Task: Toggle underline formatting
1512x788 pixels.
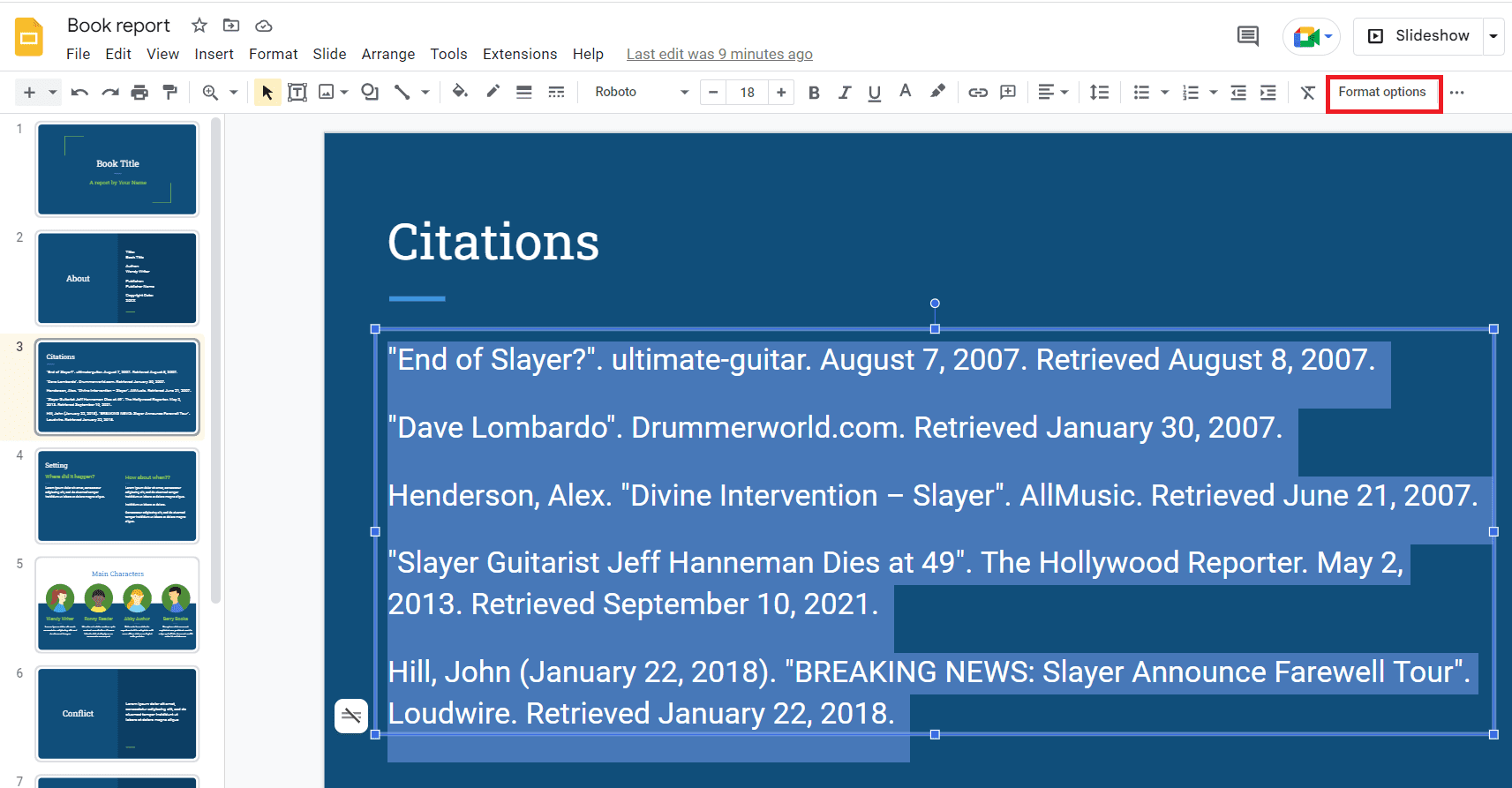Action: point(875,92)
